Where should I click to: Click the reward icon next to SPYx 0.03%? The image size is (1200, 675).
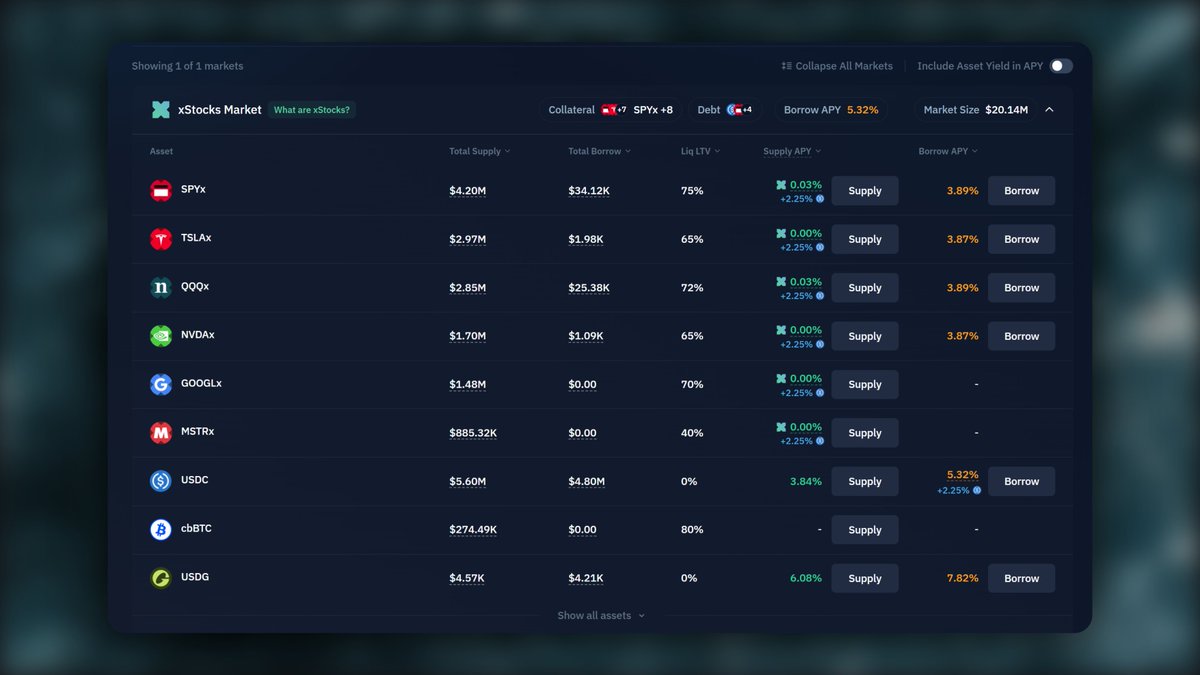coord(781,185)
